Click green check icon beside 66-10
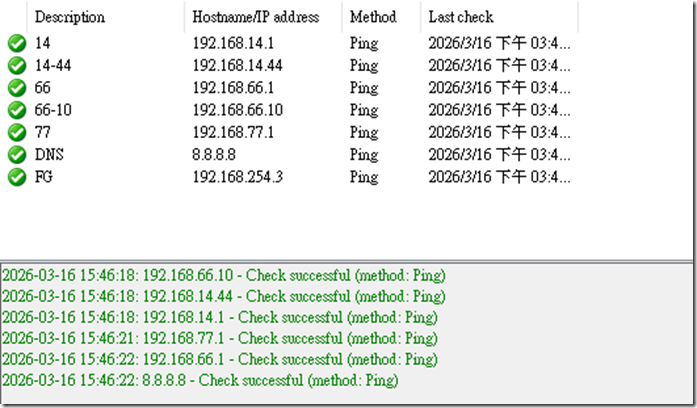The image size is (697, 408). [16, 109]
